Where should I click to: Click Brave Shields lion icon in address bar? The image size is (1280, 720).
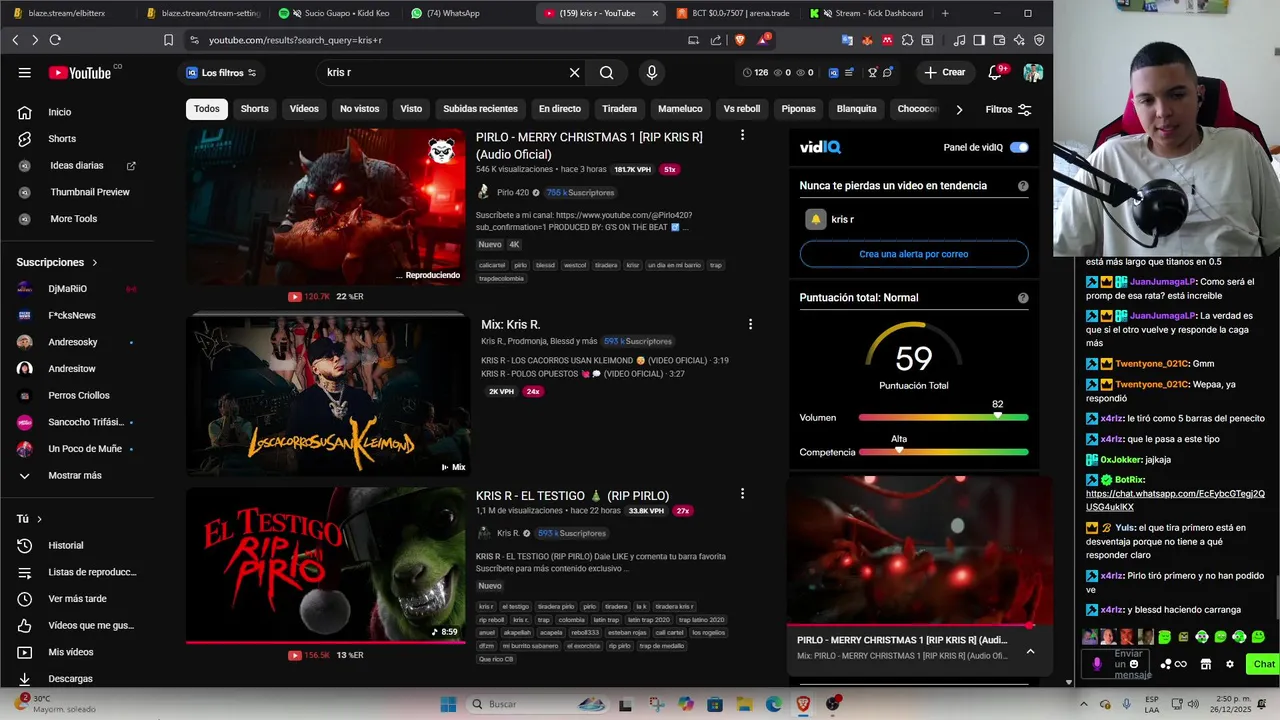pyautogui.click(x=740, y=40)
